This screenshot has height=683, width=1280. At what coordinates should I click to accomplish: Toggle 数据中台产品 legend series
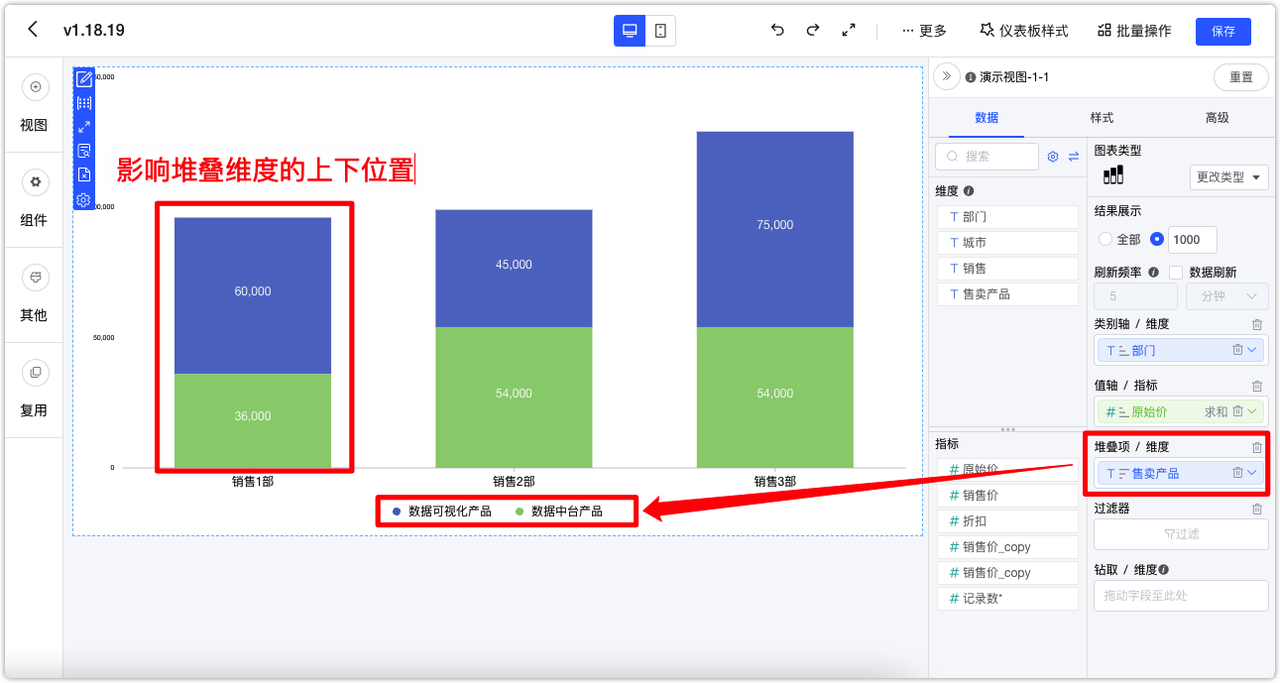(x=558, y=511)
